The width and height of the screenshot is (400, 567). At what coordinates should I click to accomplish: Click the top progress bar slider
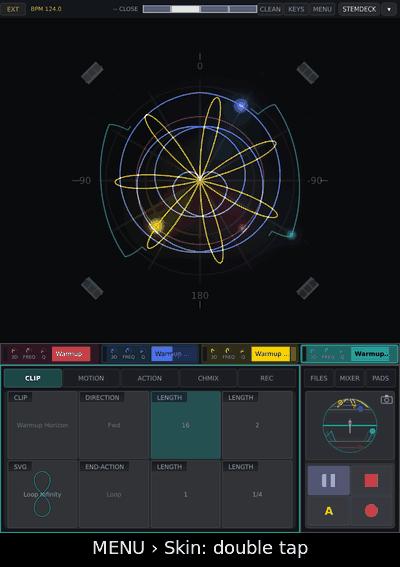coord(200,9)
